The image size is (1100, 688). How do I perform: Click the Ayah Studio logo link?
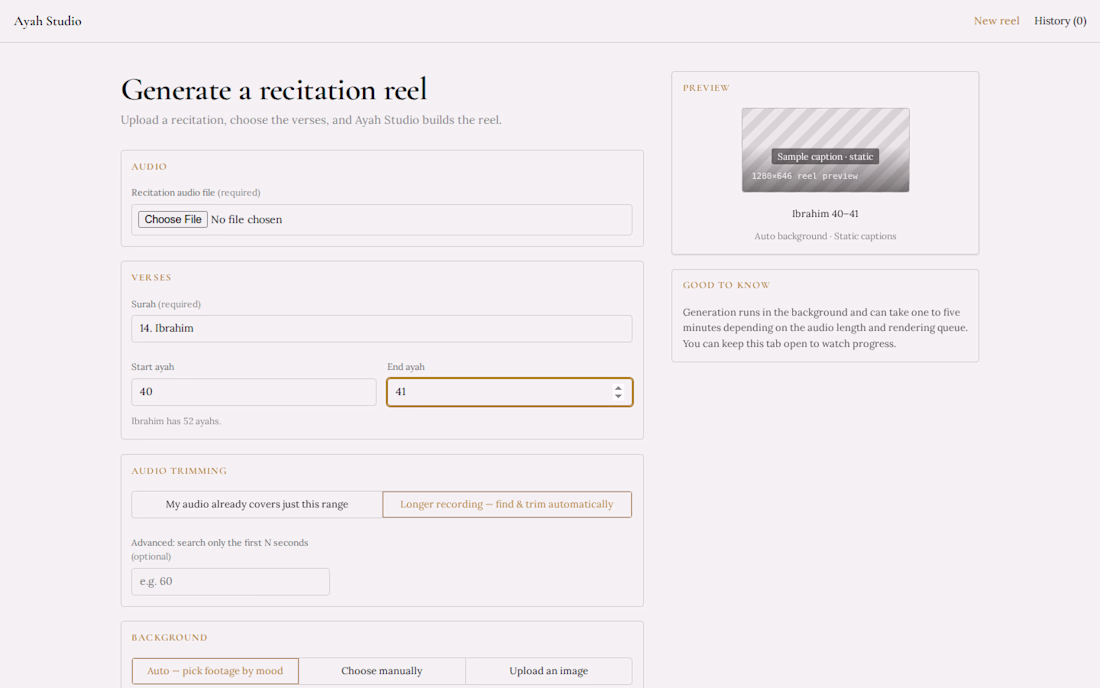[x=48, y=21]
